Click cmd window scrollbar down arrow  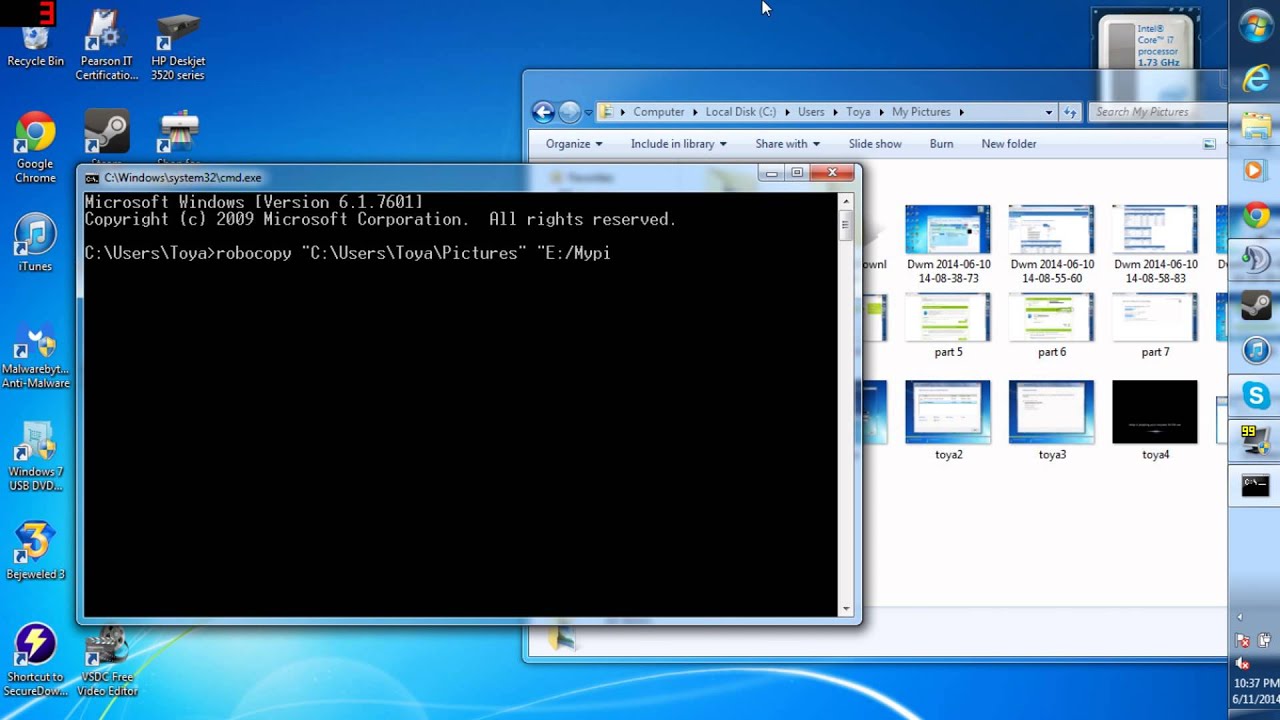click(x=846, y=608)
